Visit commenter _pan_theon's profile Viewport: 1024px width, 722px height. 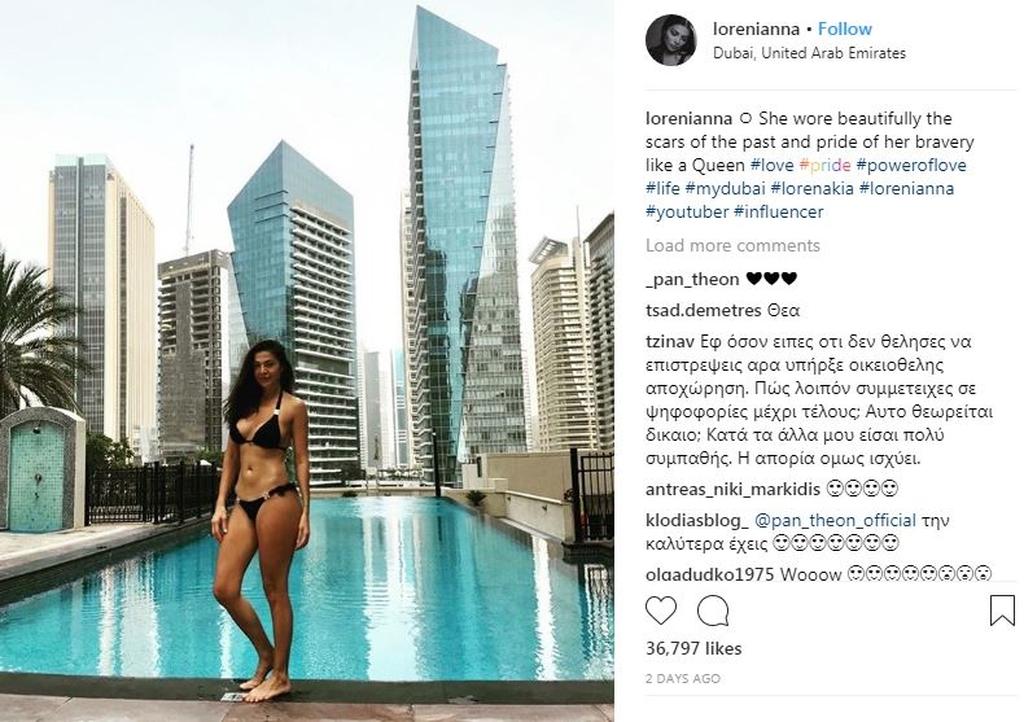click(x=692, y=279)
